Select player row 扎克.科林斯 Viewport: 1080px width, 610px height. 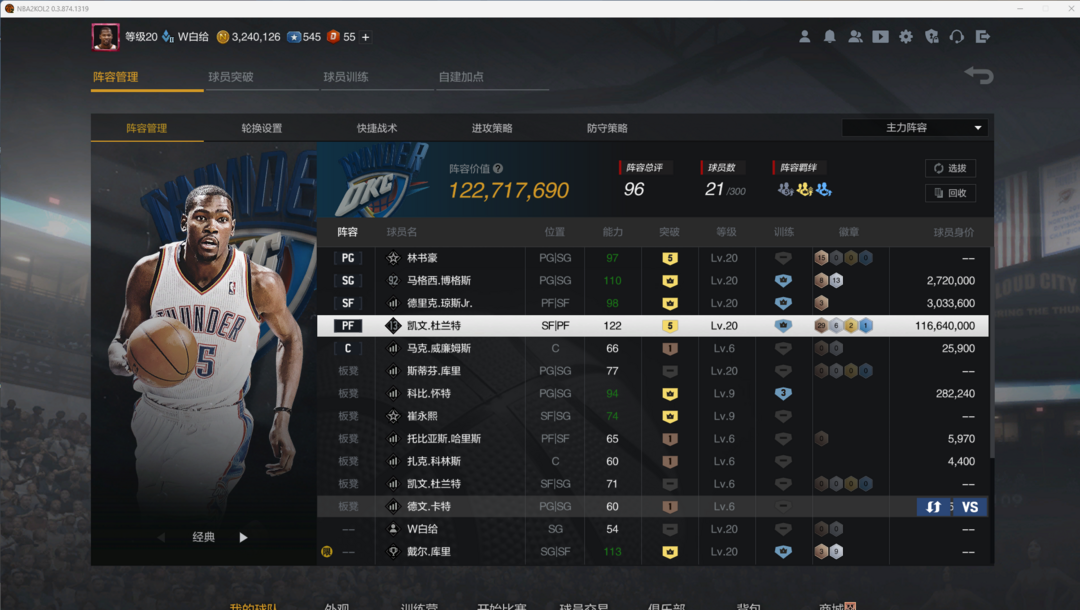tap(652, 461)
